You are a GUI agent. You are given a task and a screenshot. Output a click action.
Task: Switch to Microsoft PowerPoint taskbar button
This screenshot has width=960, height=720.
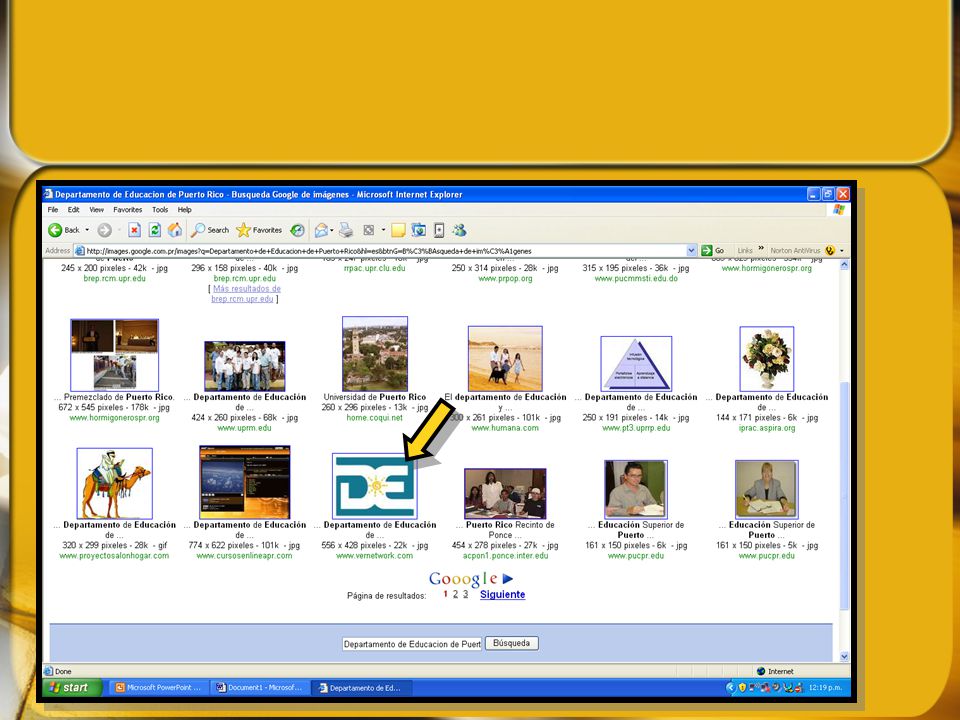[159, 688]
